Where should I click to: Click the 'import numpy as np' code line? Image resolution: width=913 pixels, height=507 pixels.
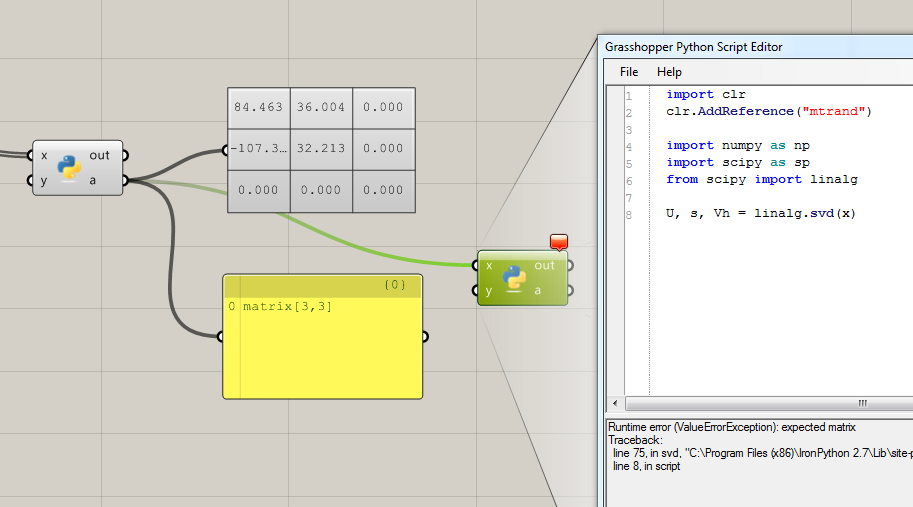point(738,146)
